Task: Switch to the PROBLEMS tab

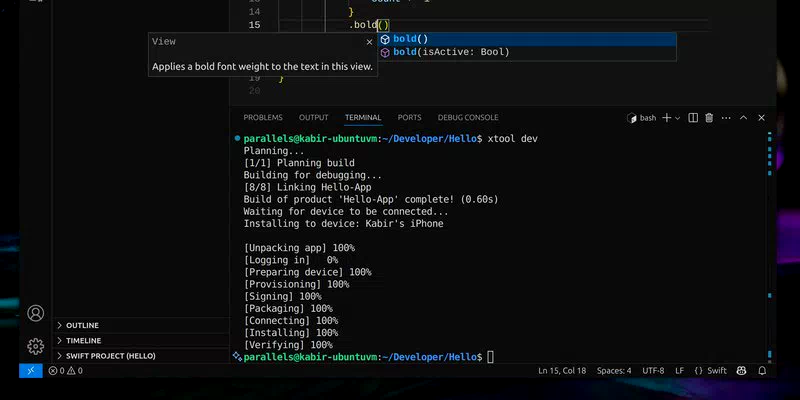Action: pyautogui.click(x=263, y=117)
